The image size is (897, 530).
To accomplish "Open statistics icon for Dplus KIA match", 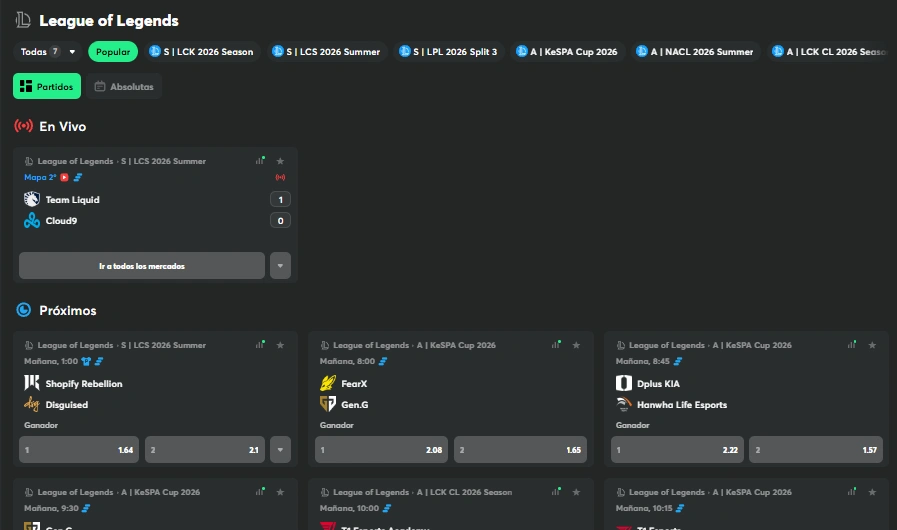I will [x=852, y=345].
